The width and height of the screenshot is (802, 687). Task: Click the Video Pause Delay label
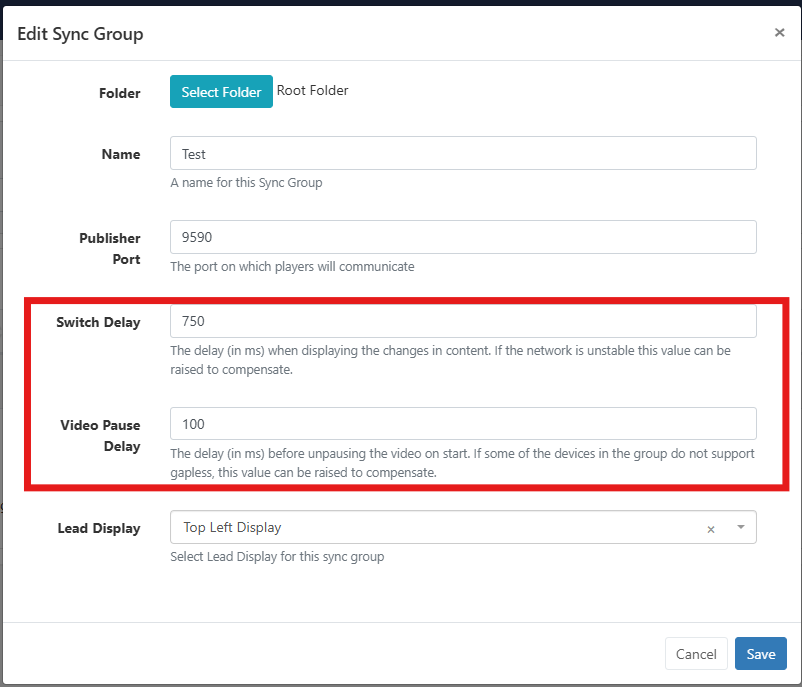(x=100, y=435)
